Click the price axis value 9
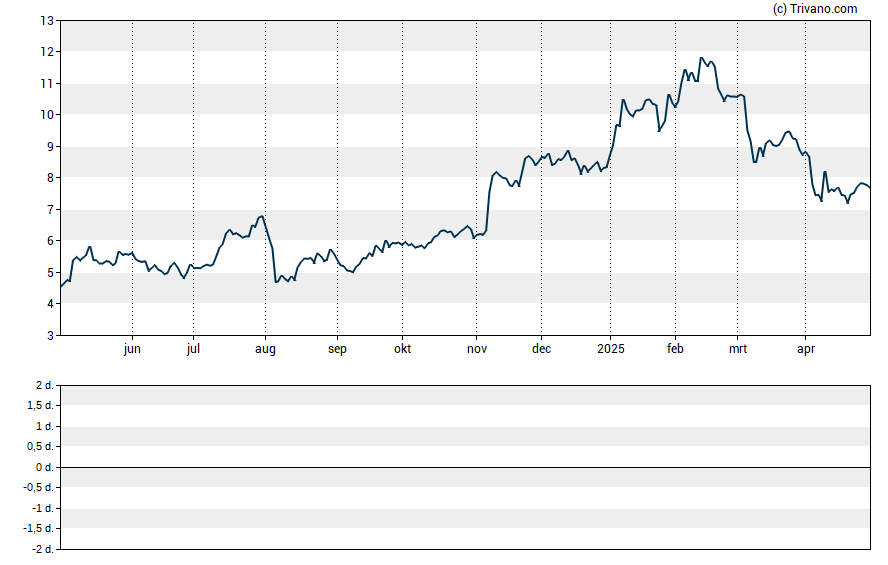888x565 pixels. point(50,147)
